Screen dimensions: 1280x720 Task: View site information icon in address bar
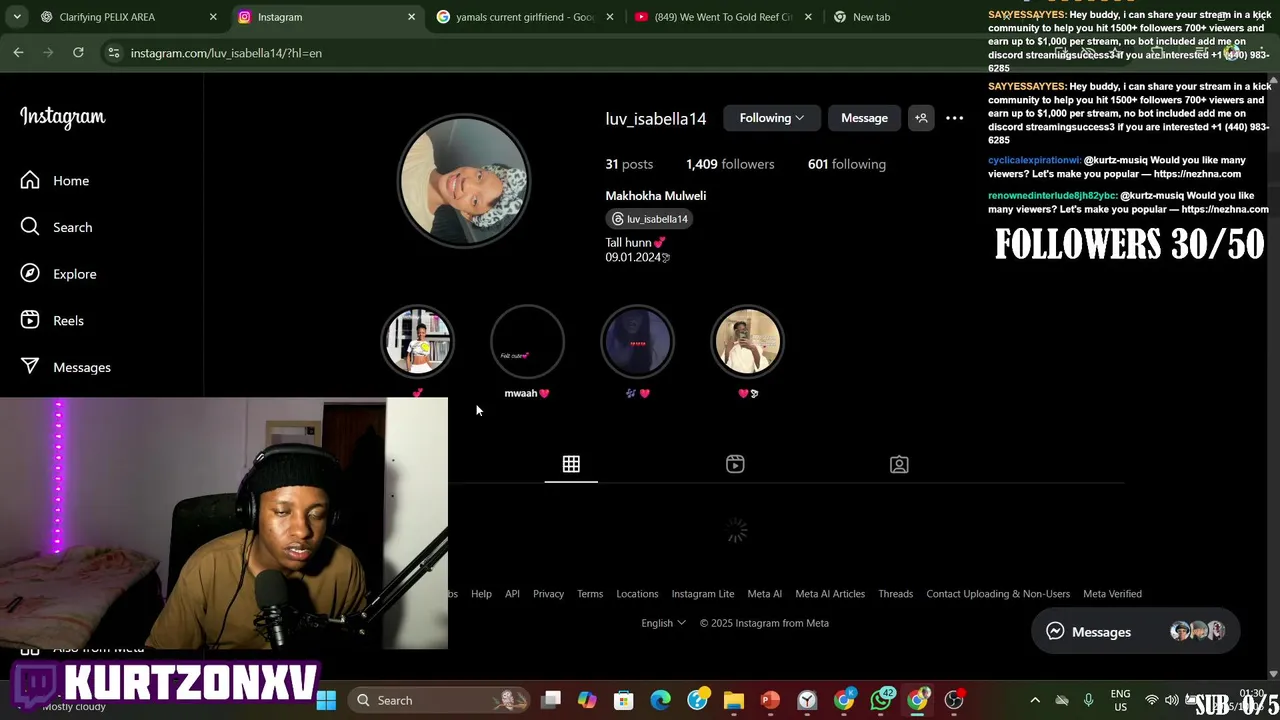pos(114,53)
